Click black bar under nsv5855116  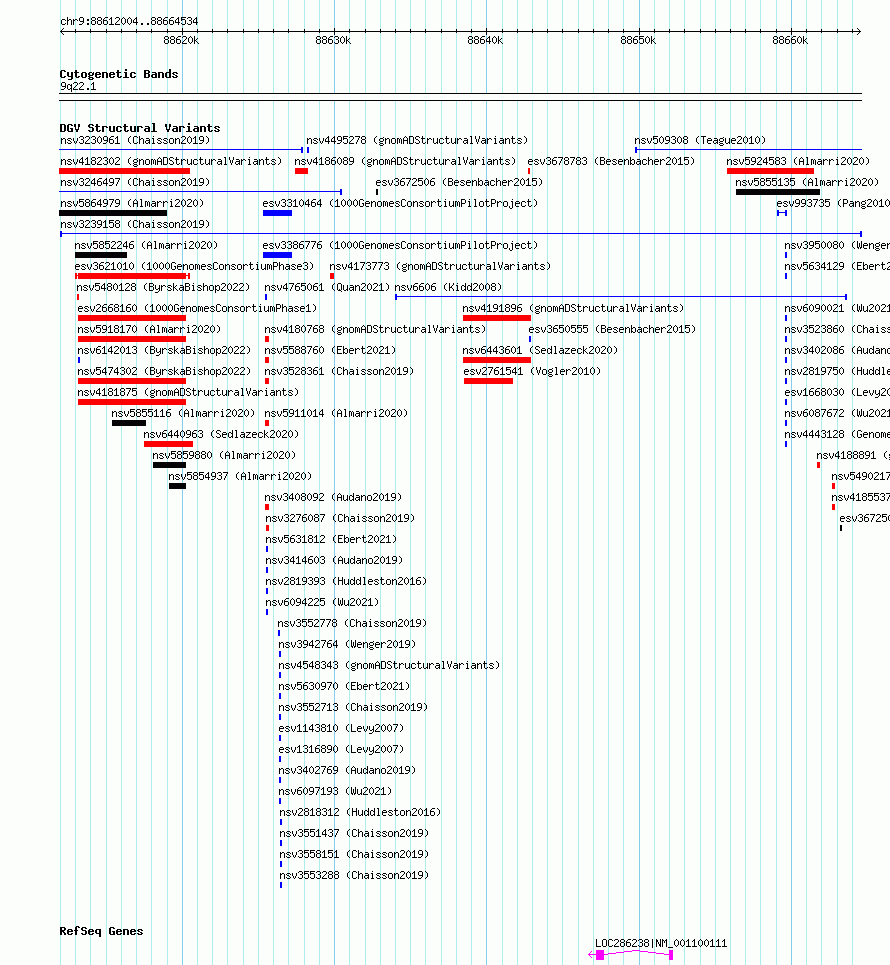129,423
